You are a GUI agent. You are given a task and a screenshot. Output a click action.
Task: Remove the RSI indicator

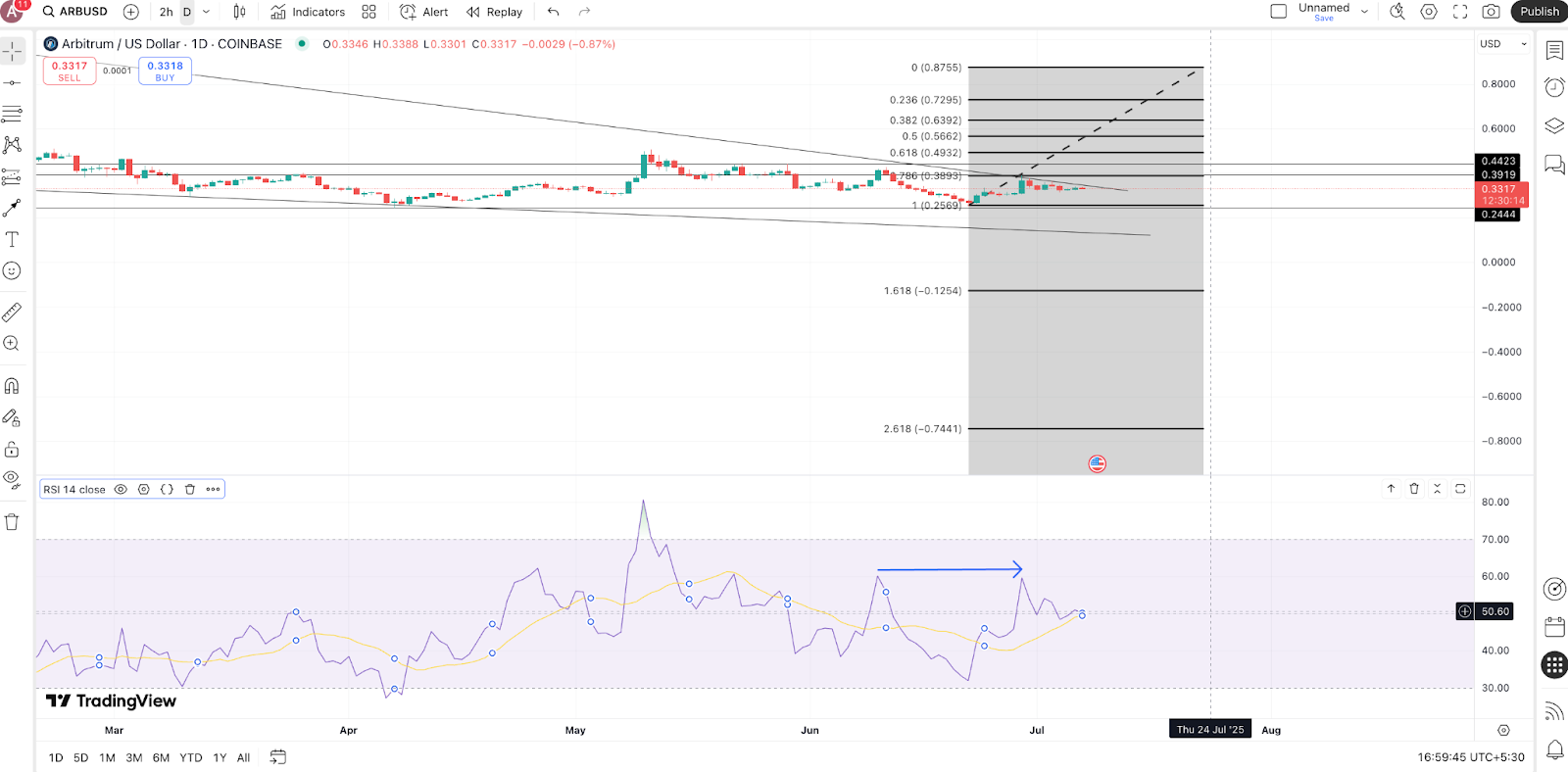click(x=190, y=489)
